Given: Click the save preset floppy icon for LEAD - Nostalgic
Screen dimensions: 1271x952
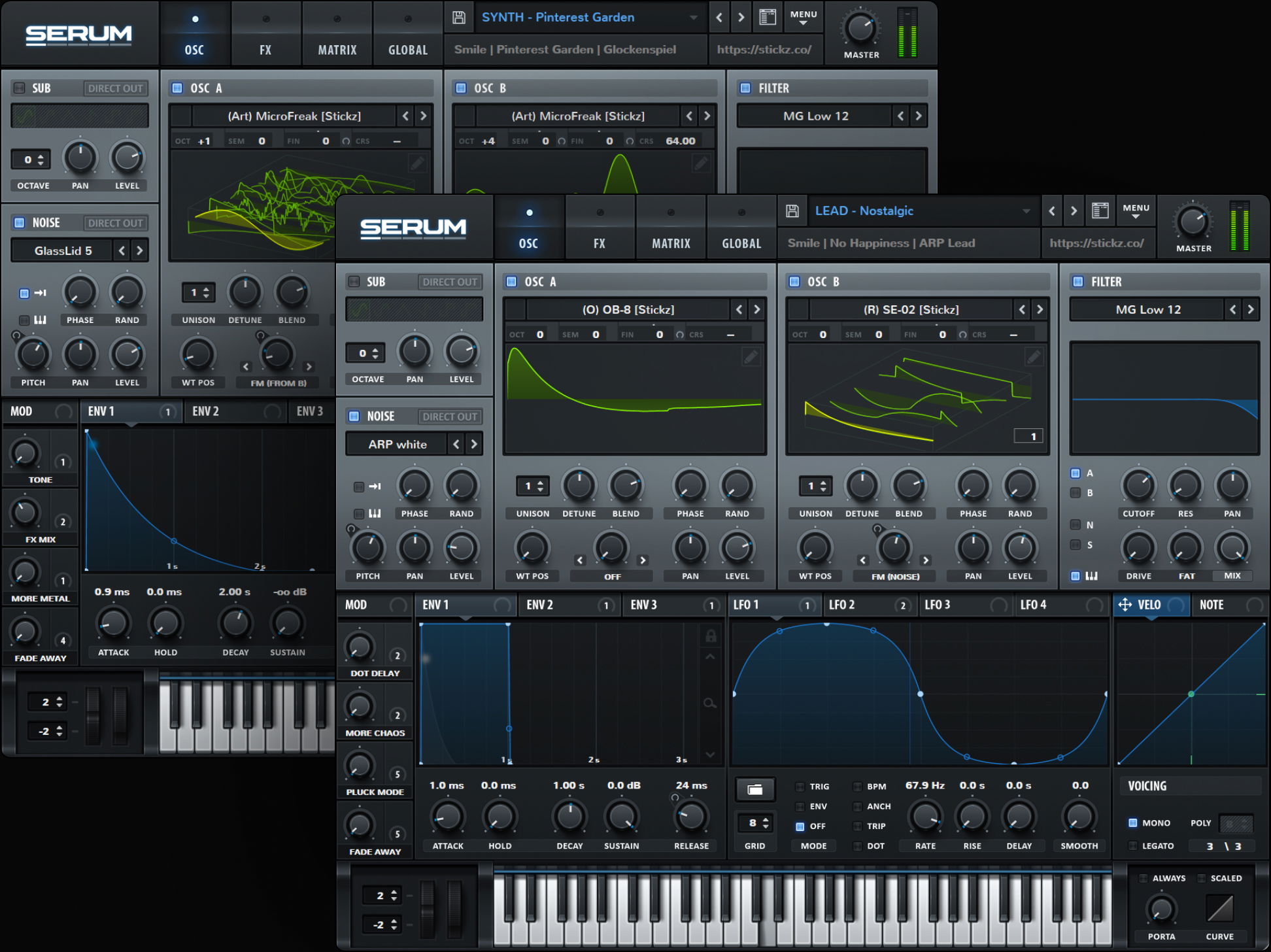Looking at the screenshot, I should coord(792,211).
